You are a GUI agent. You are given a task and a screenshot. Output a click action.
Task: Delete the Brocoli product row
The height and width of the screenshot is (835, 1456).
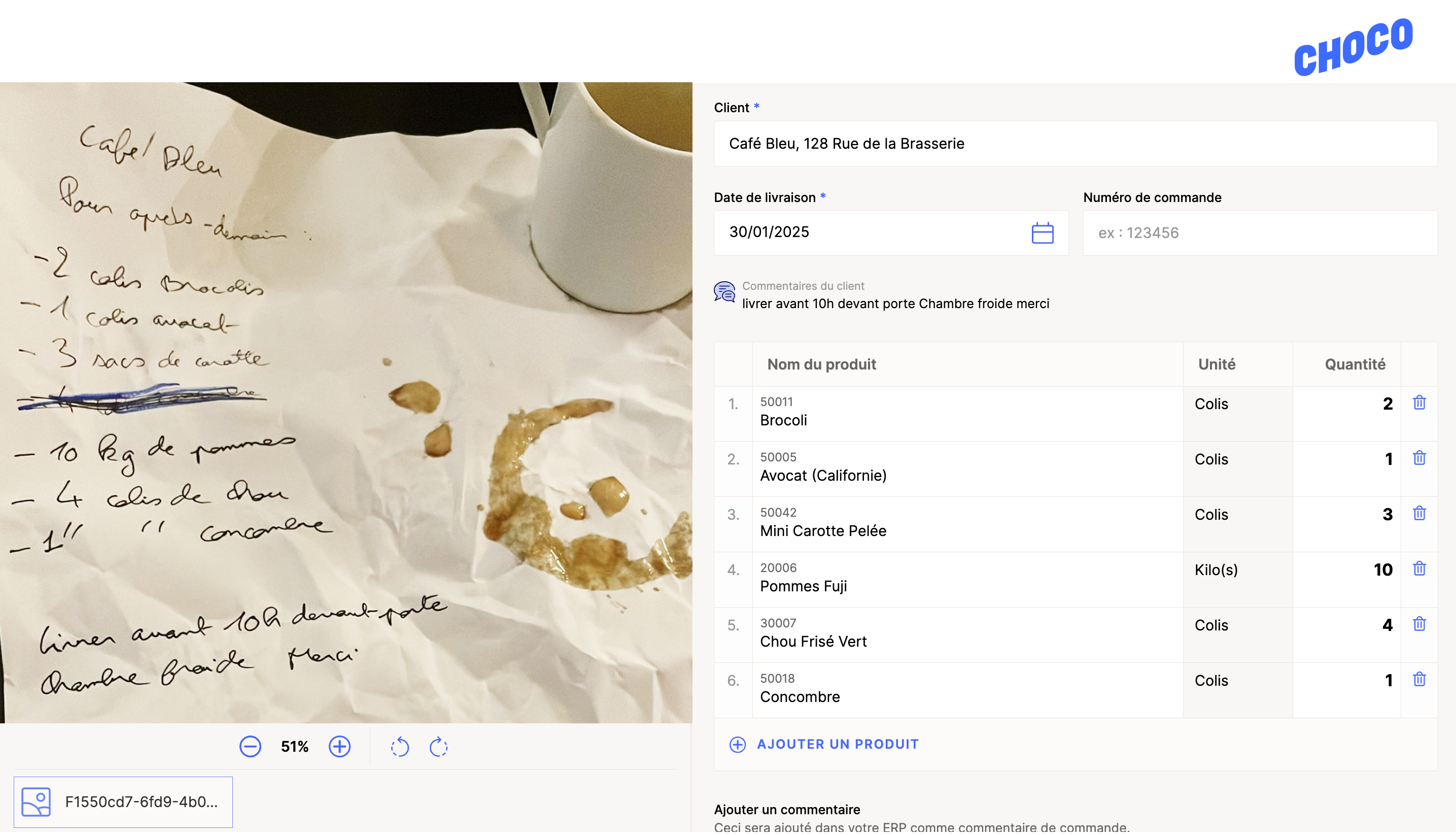click(x=1419, y=403)
